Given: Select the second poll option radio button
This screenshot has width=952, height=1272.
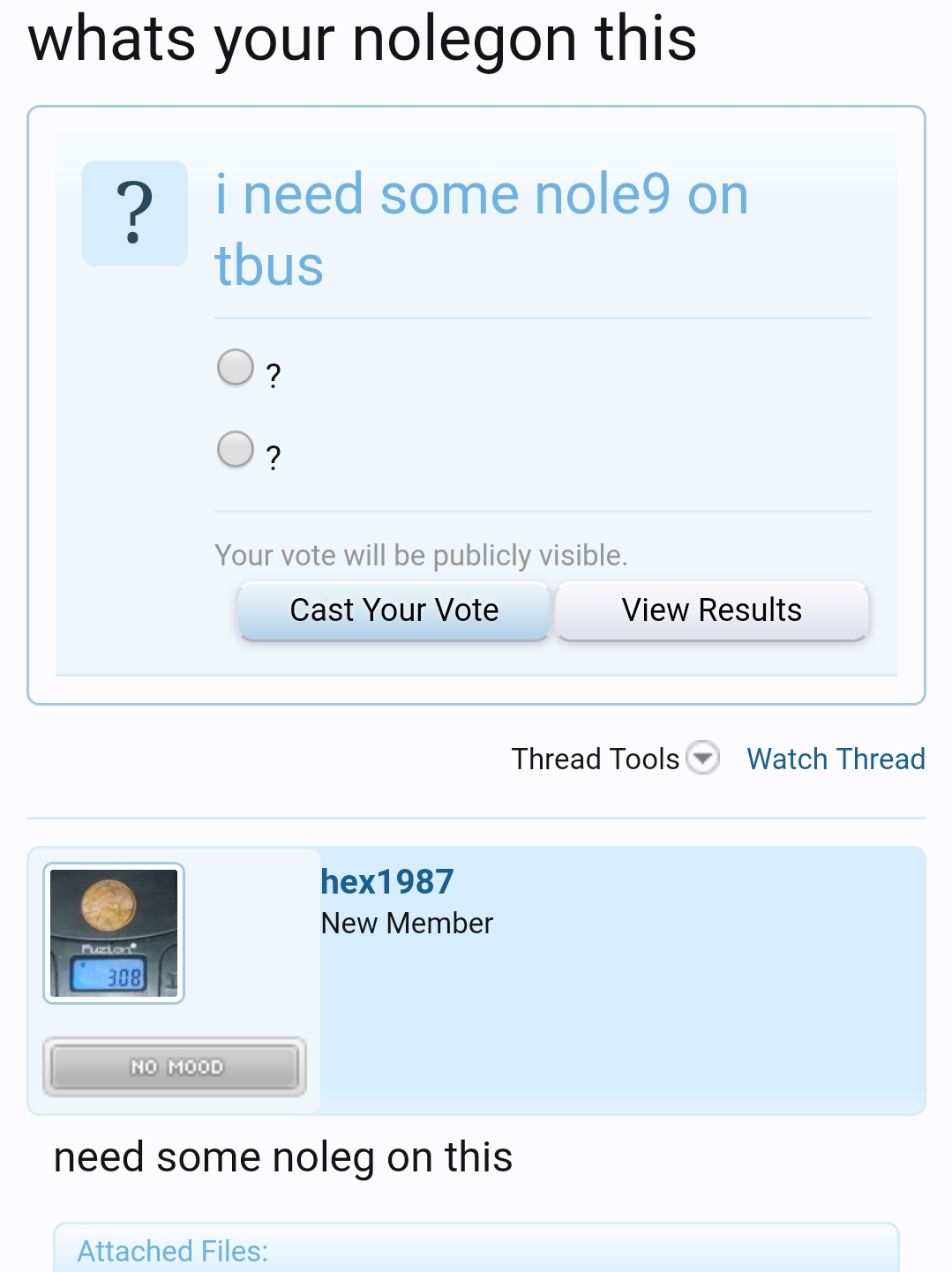Looking at the screenshot, I should tap(236, 449).
